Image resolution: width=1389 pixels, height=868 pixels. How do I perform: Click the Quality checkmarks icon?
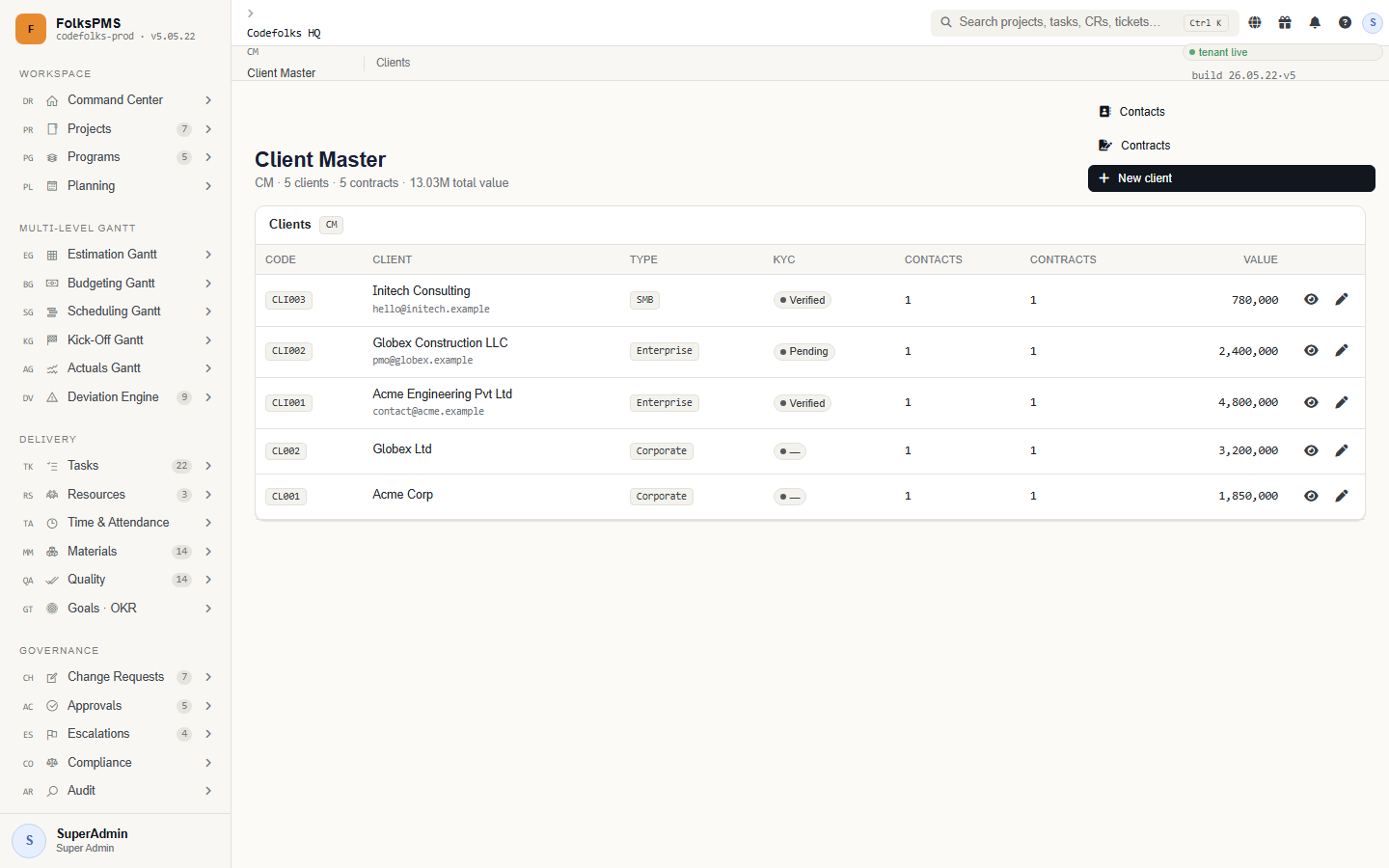52,580
